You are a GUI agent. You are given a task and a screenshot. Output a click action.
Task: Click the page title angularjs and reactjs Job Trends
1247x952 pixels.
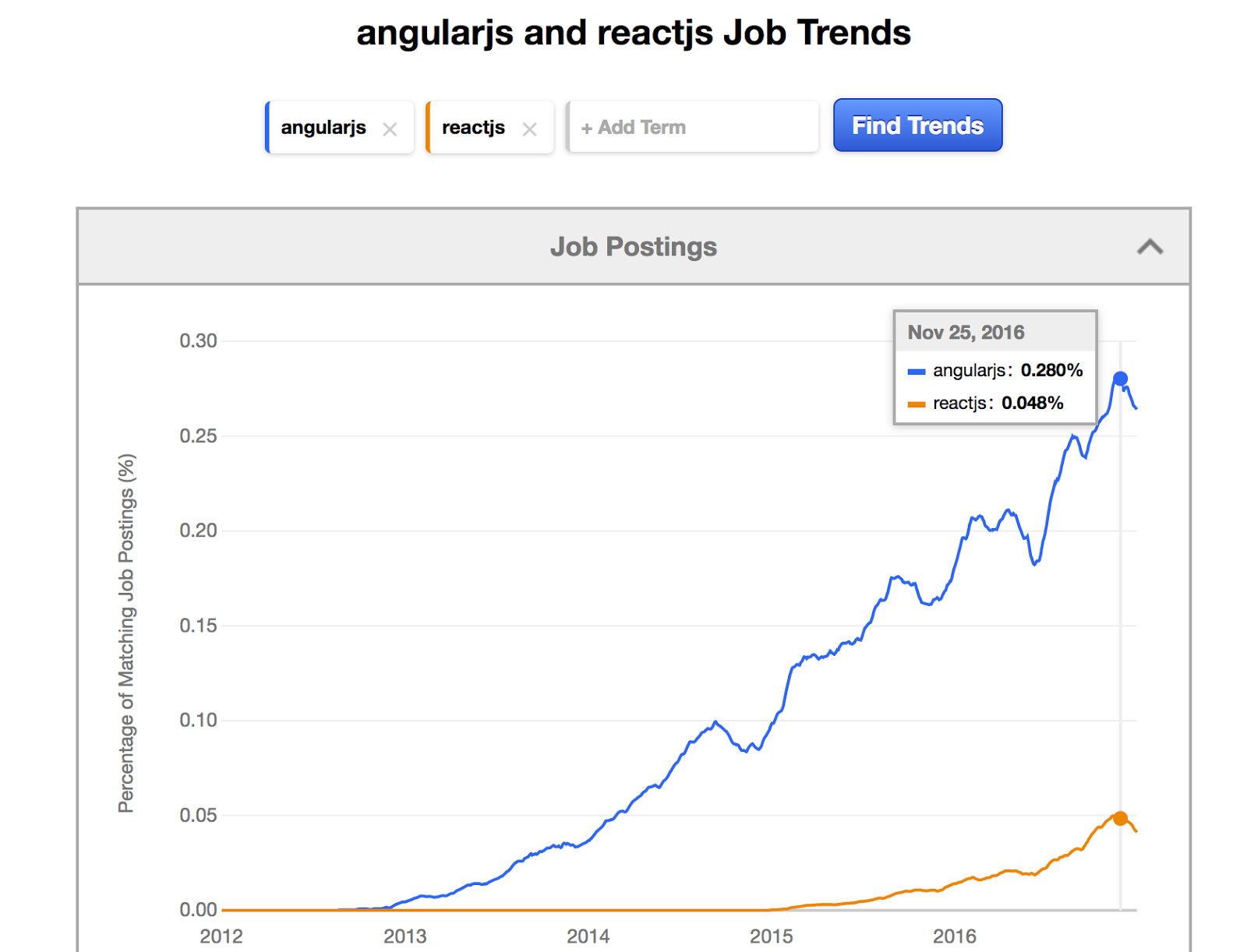(634, 33)
